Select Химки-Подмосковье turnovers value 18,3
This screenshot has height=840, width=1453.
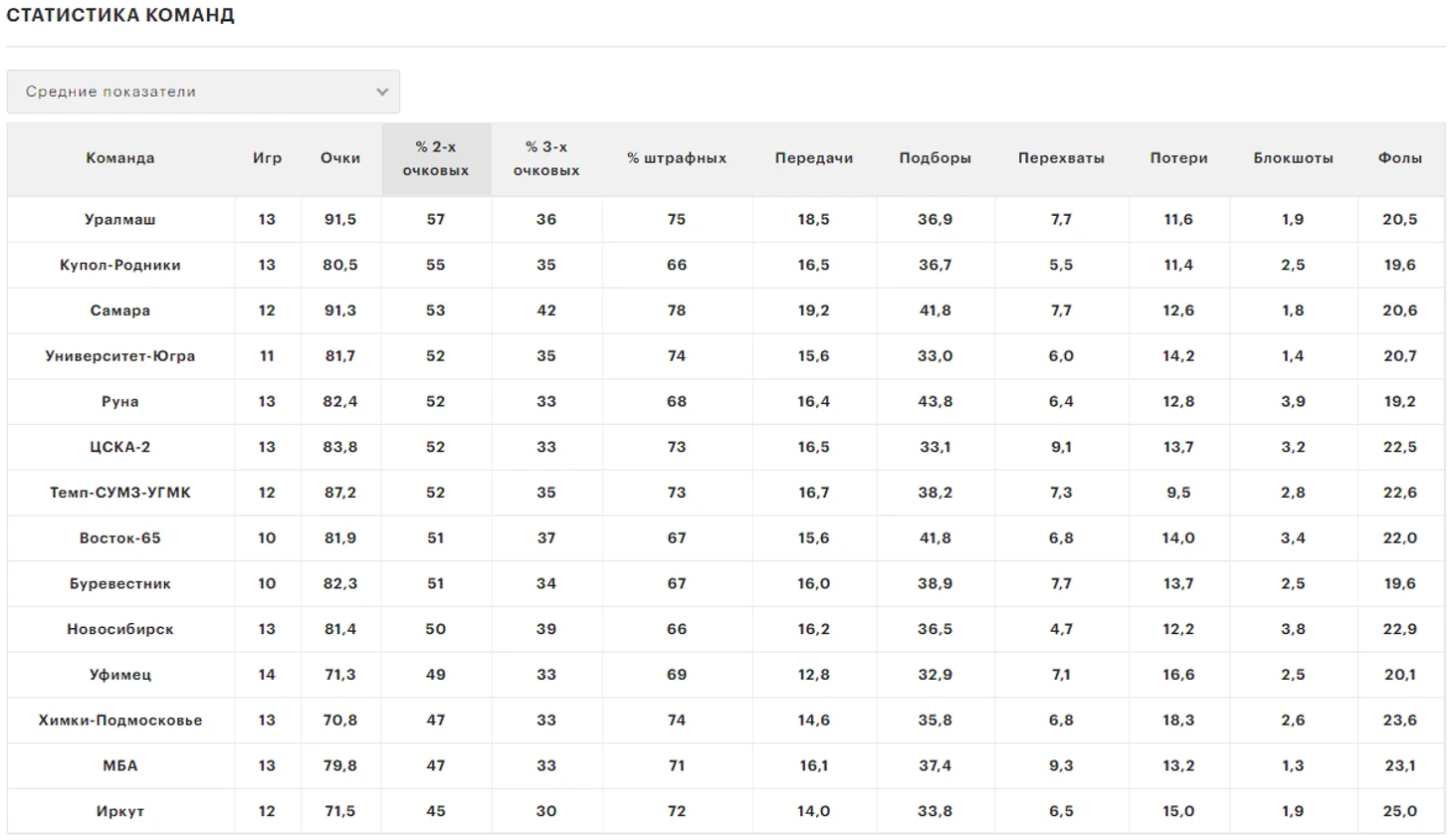[x=1179, y=721]
